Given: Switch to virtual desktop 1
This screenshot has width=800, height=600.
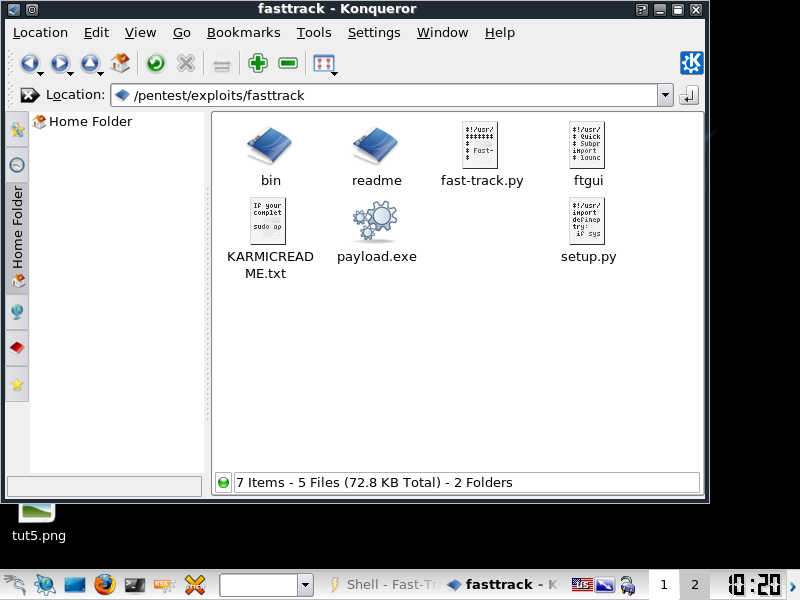Looking at the screenshot, I should [664, 585].
